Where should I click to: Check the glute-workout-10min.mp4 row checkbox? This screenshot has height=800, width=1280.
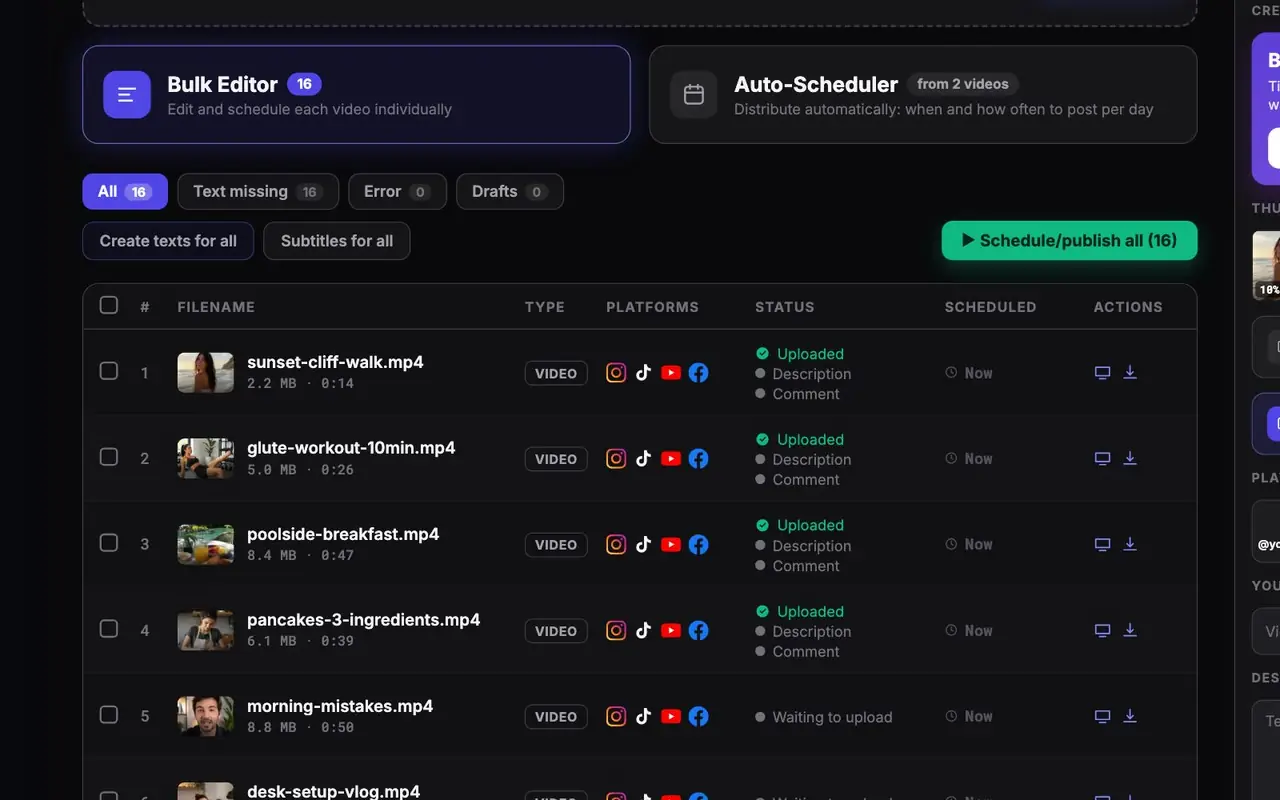pos(109,457)
